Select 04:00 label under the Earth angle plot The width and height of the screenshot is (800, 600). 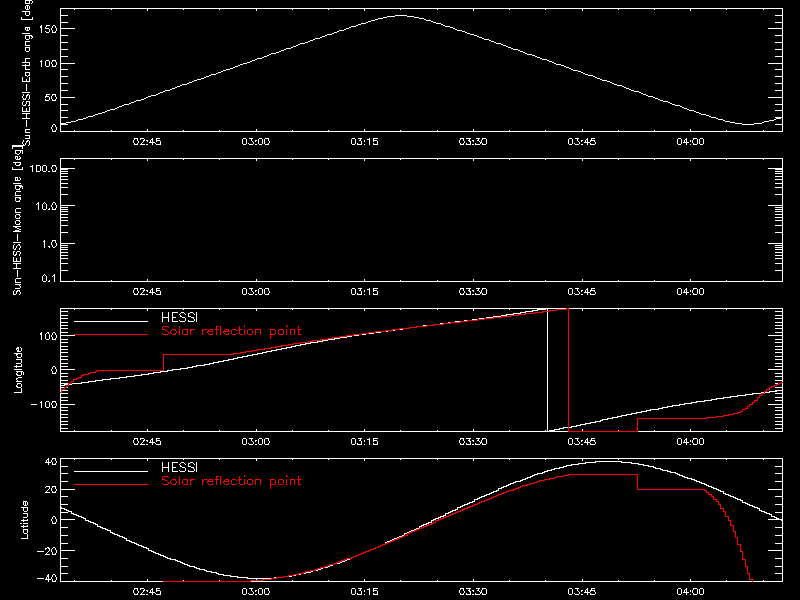point(690,142)
